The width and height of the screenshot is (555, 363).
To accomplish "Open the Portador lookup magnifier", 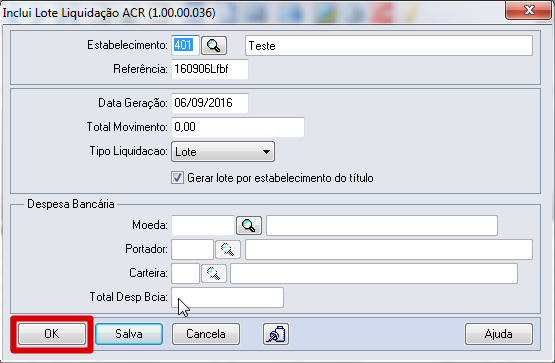I will point(228,249).
